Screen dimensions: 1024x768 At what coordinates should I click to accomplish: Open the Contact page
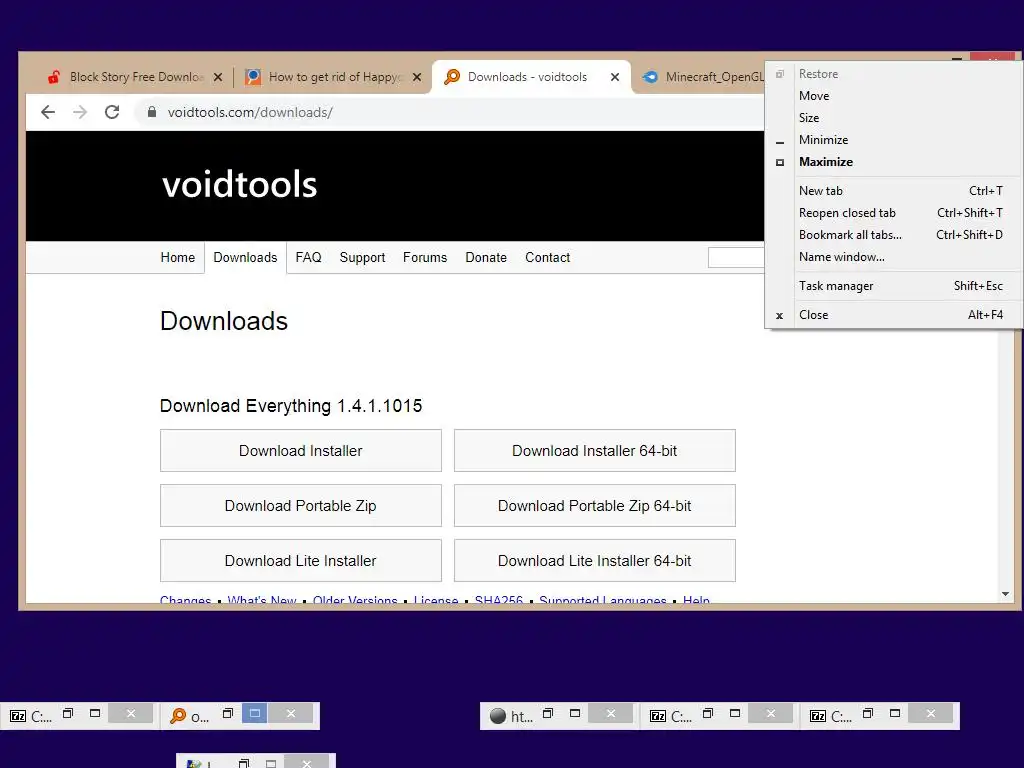coord(547,257)
